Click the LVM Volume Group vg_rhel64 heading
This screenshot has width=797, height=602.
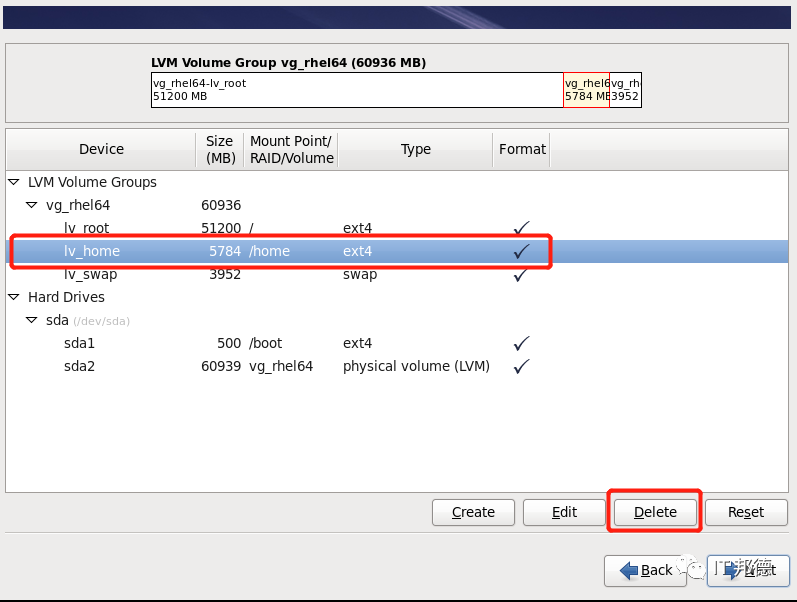click(289, 63)
